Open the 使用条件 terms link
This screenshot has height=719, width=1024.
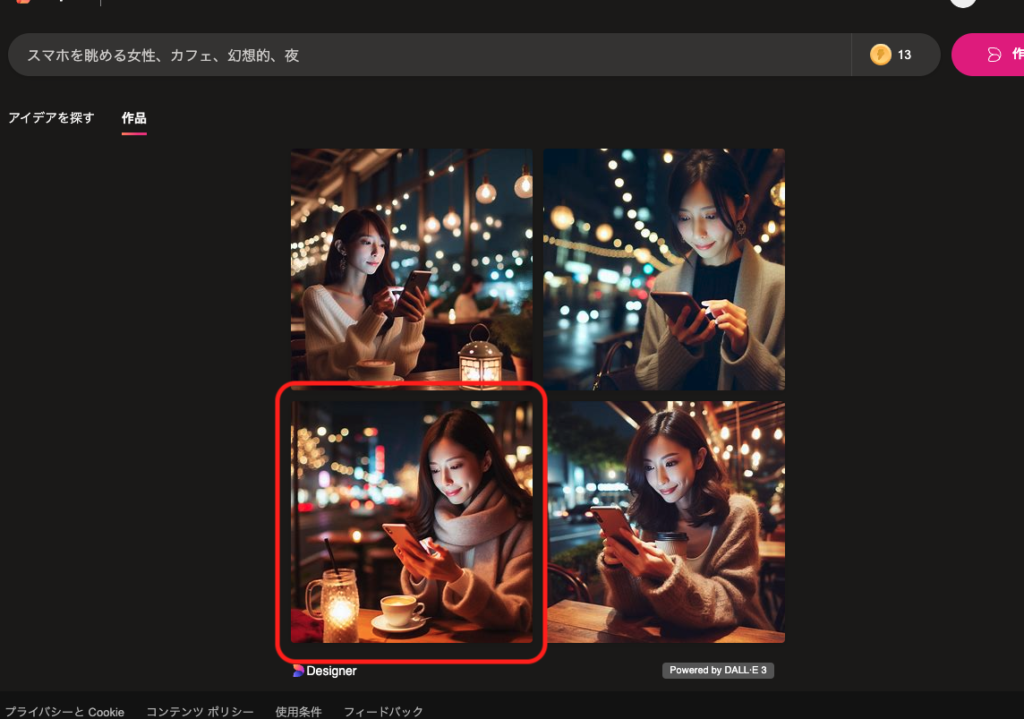point(298,711)
